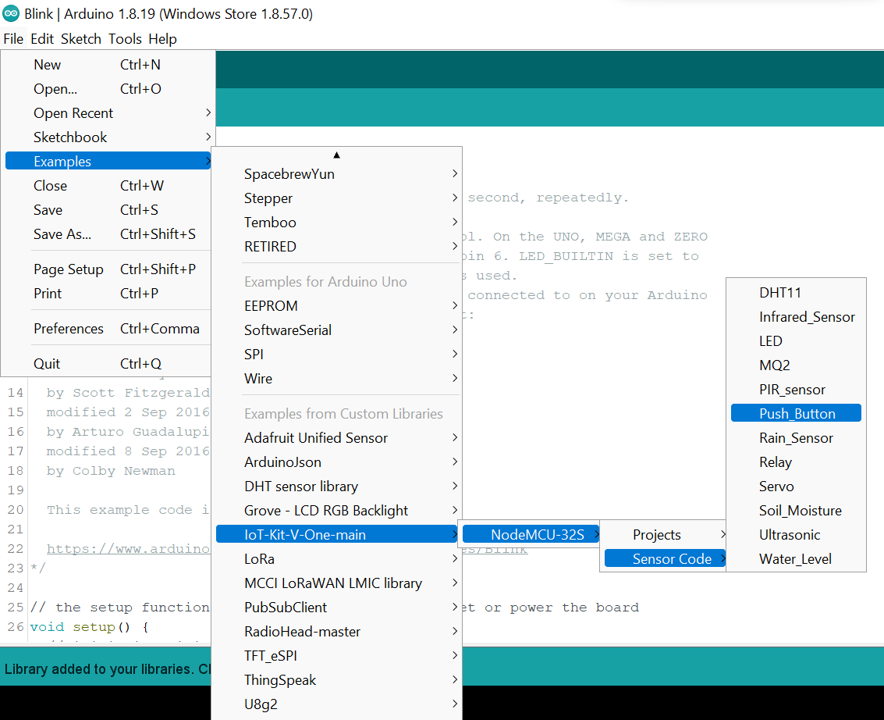Image resolution: width=884 pixels, height=720 pixels.
Task: Select the NodeMCU-32S submenu entry
Action: click(531, 535)
